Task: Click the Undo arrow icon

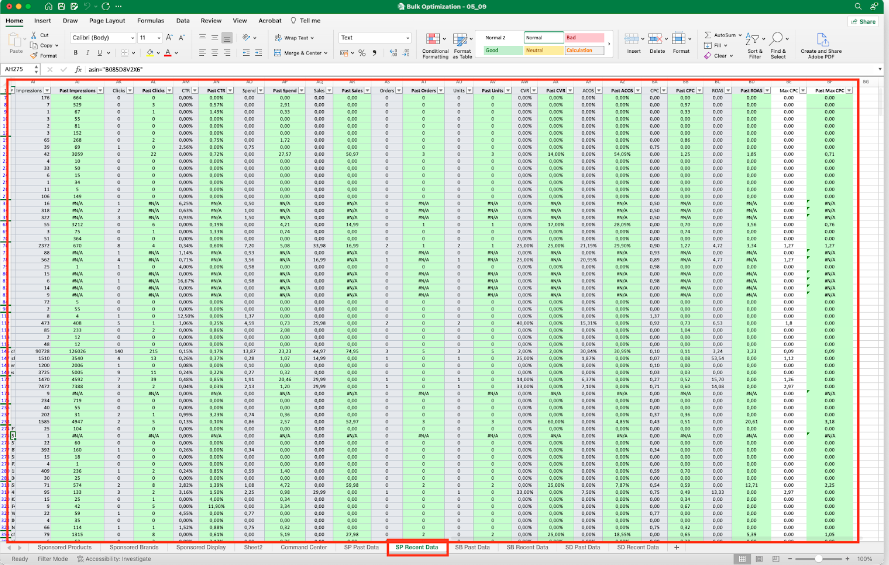Action: [87, 6]
